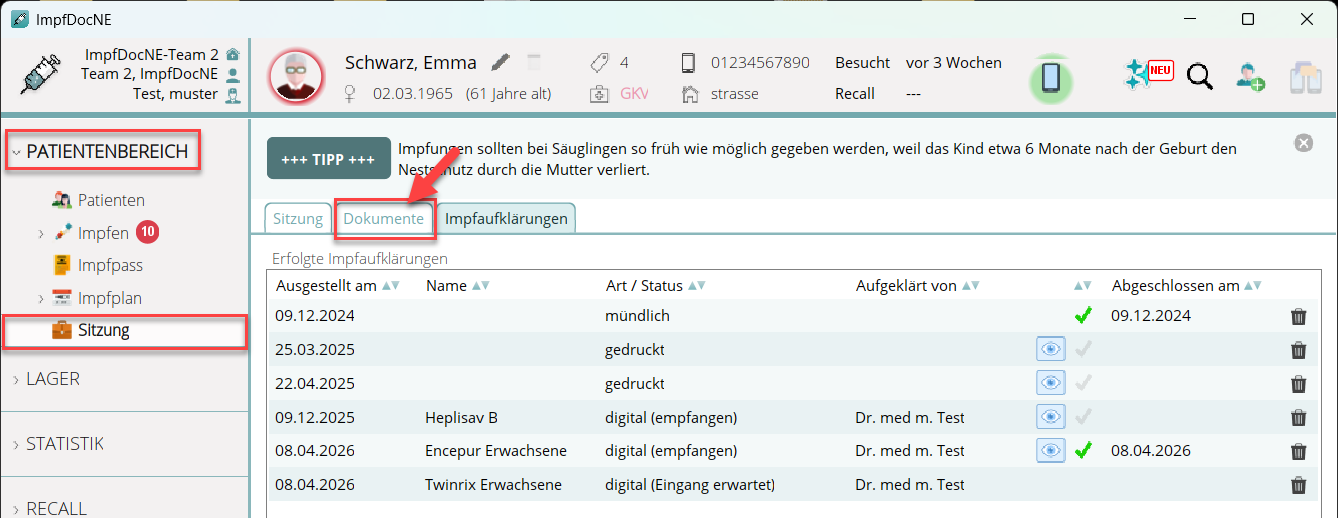View the Encepur Erwachsene document eye icon

tap(1050, 451)
